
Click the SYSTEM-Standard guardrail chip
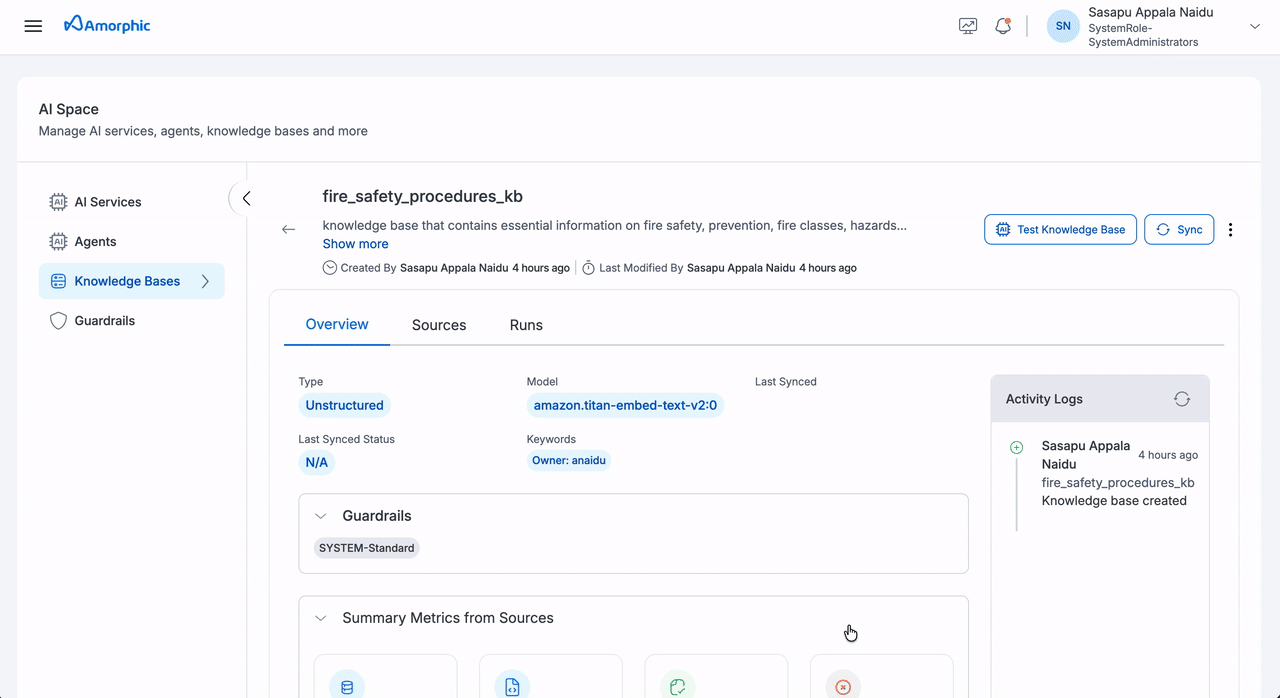(x=366, y=547)
